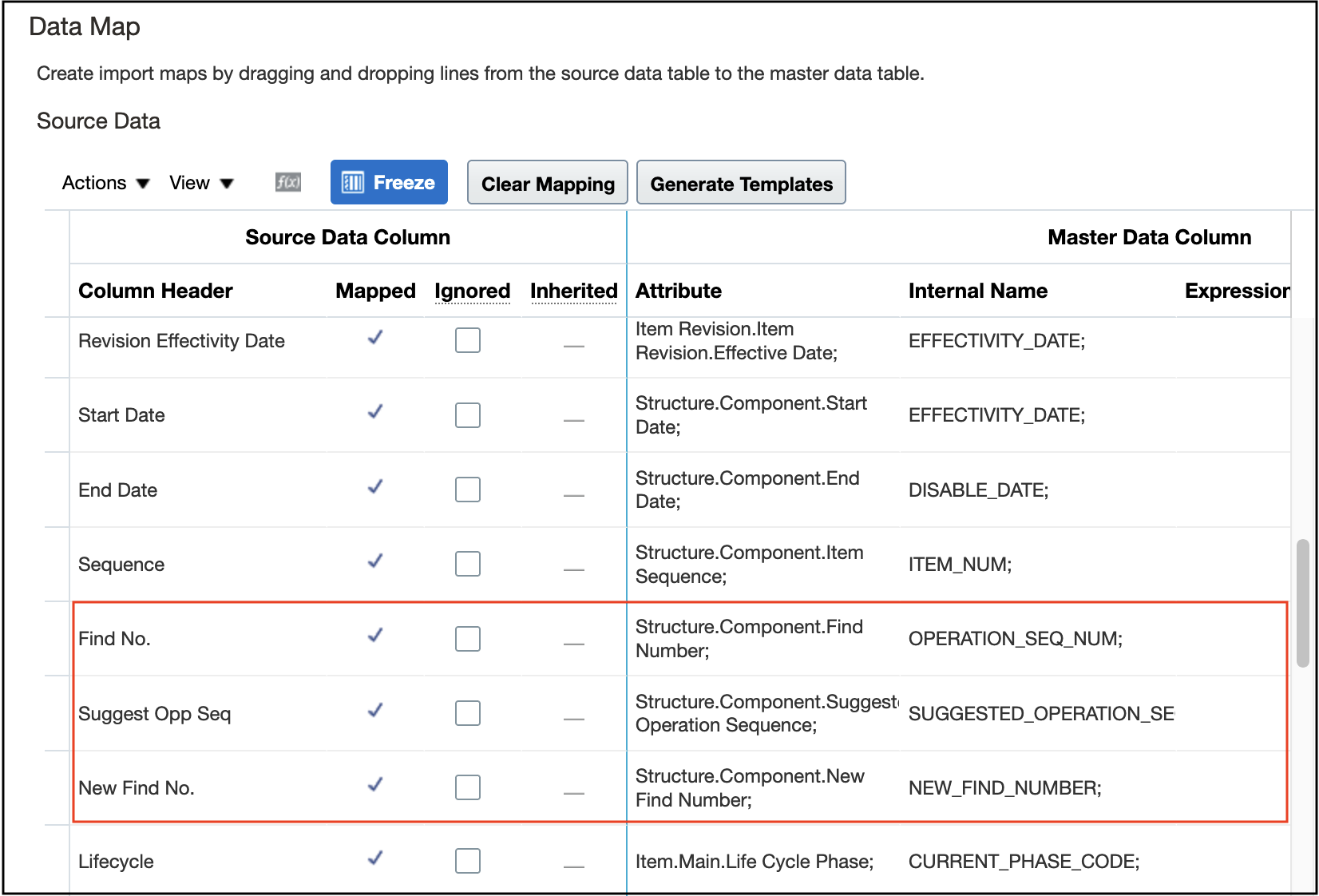
Task: Expand the View dropdown menu
Action: tap(201, 183)
